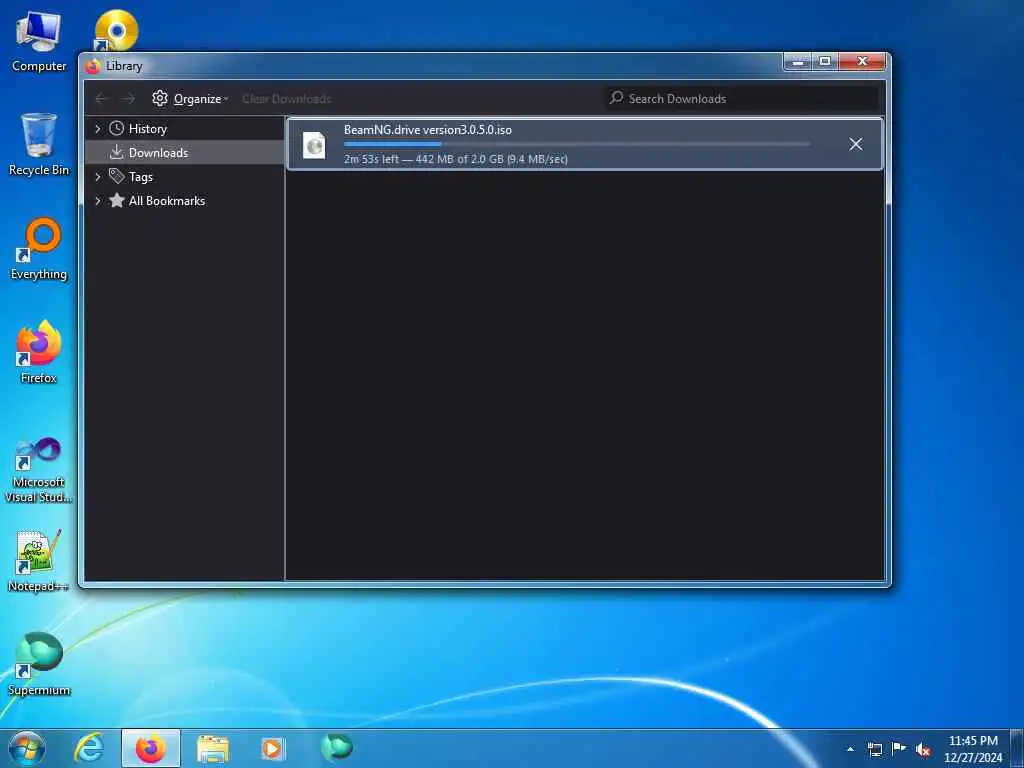Viewport: 1024px width, 768px height.
Task: Click the yellow disc desktop shortcut
Action: 116,30
